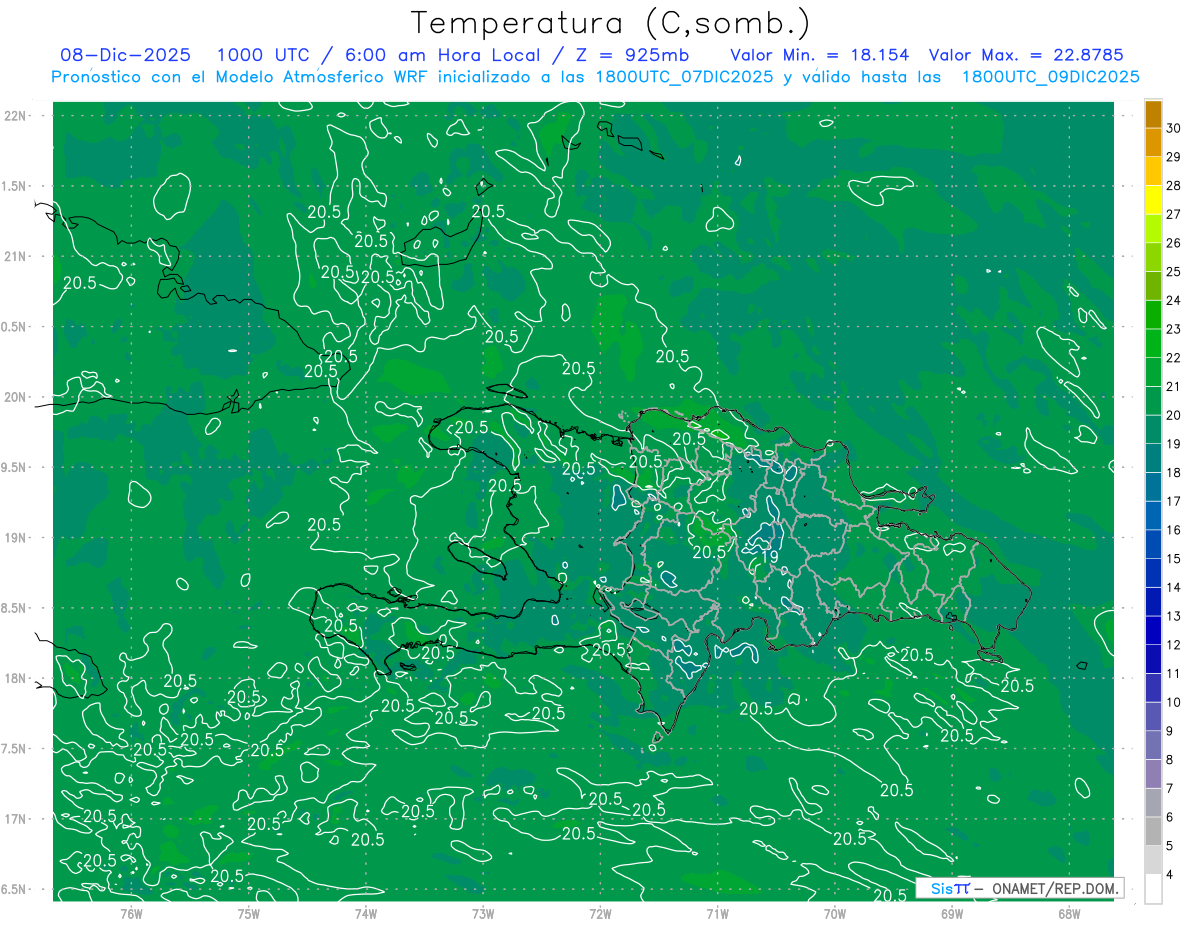Screen dimensions: 1200x927
Task: Pick the white swatch below 4
Action: (x=1153, y=888)
